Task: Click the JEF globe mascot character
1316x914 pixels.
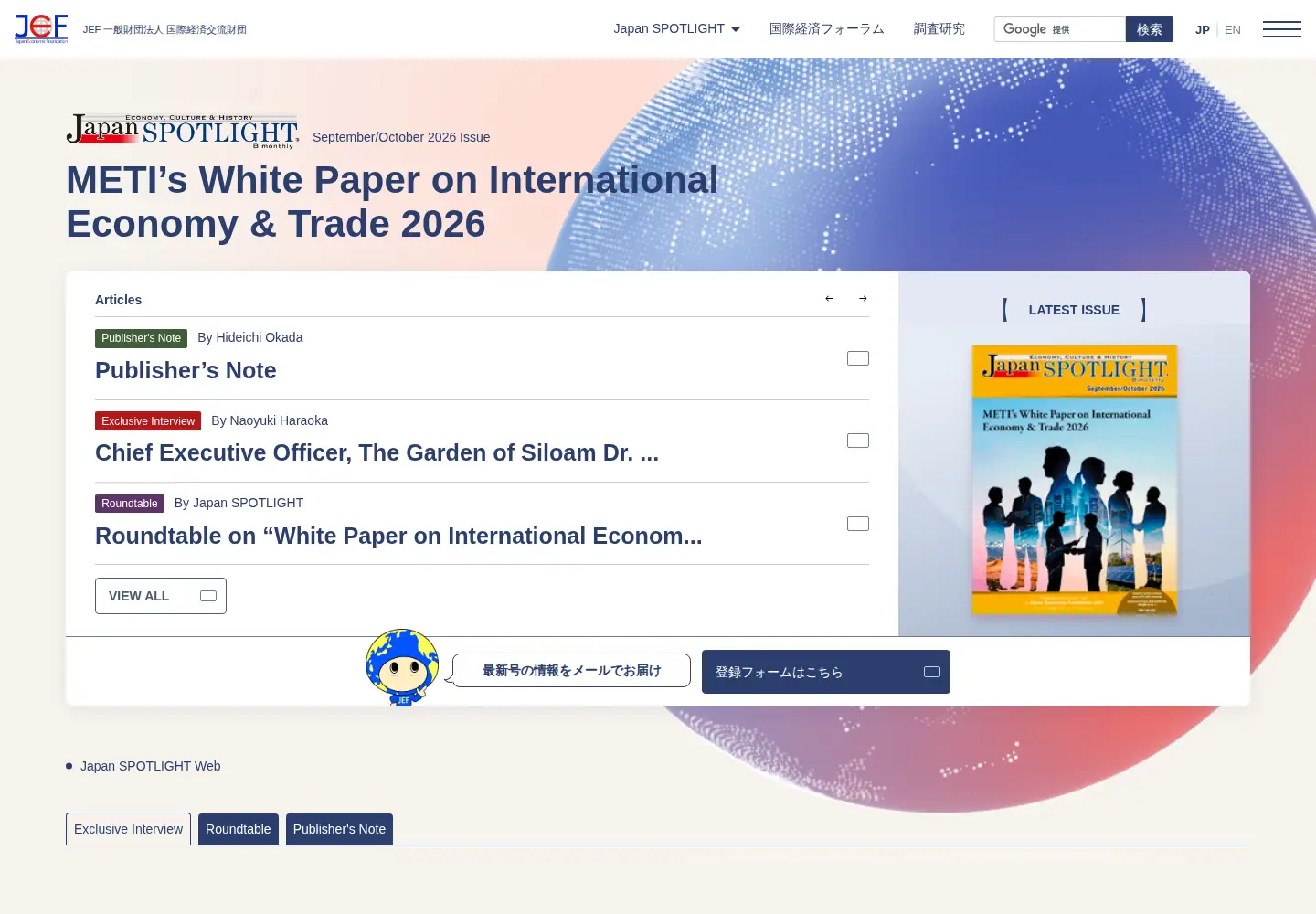Action: point(402,667)
